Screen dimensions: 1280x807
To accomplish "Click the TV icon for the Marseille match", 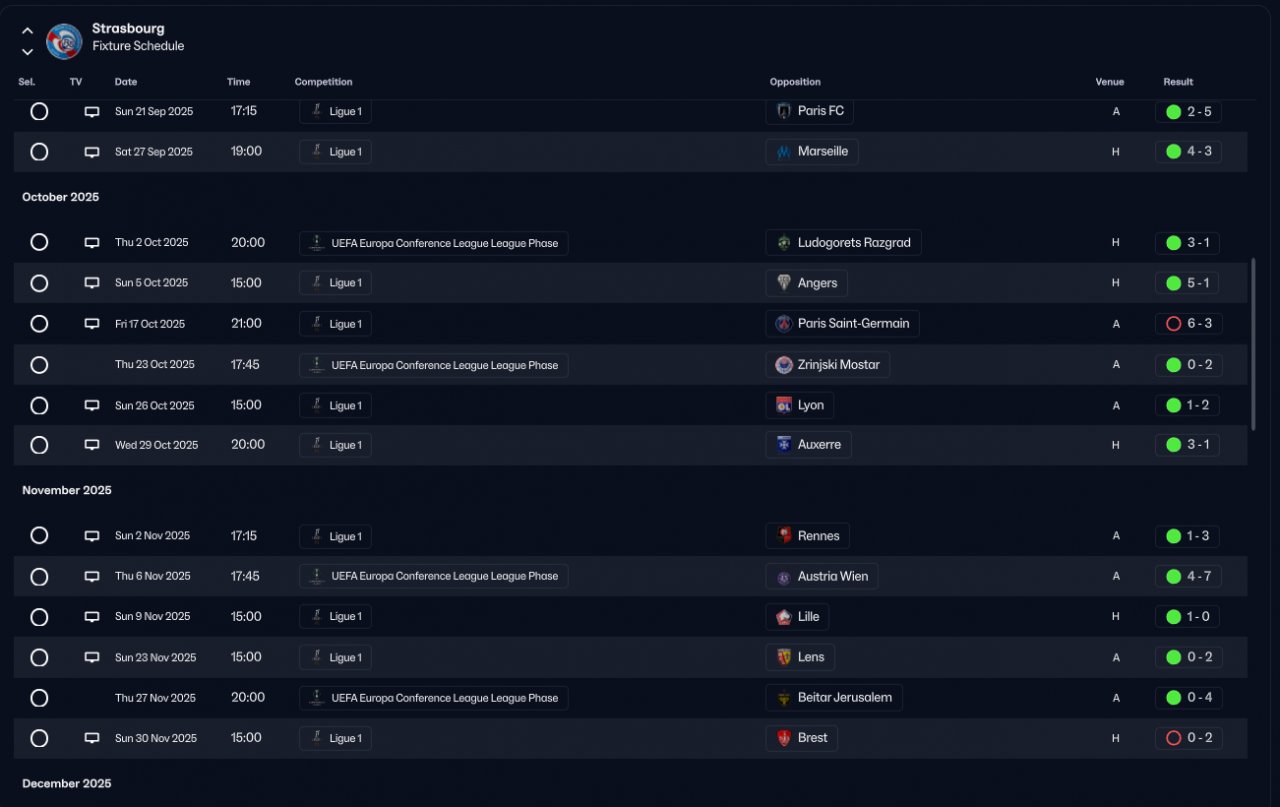I will 92,152.
